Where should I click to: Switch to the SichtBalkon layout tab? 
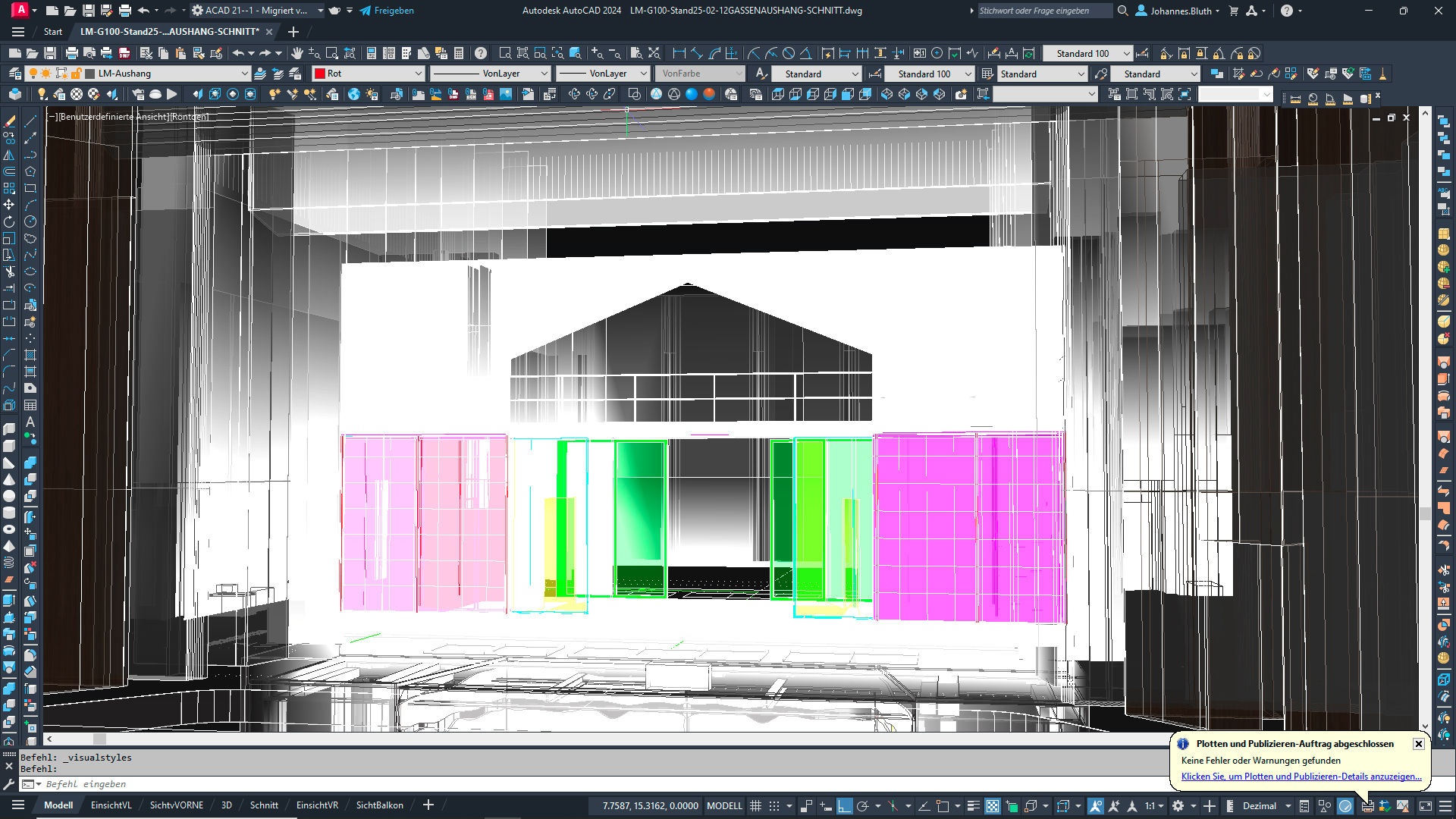pyautogui.click(x=379, y=805)
